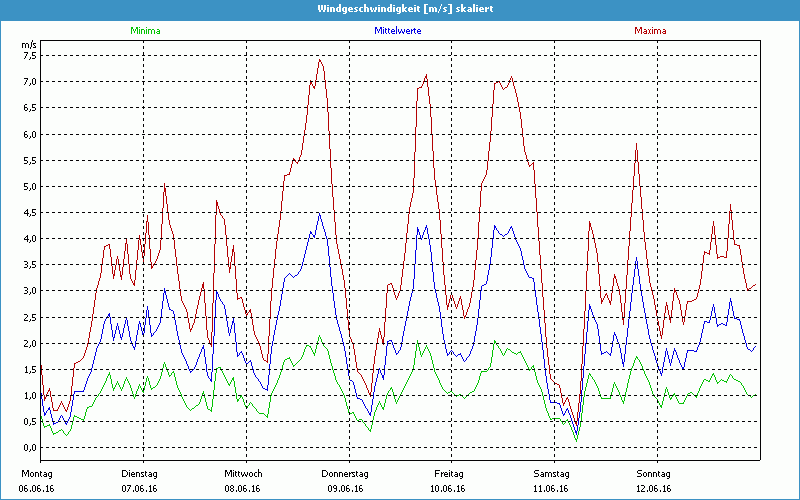Click the 11.06.16 date label
This screenshot has height=500, width=800.
(x=551, y=489)
